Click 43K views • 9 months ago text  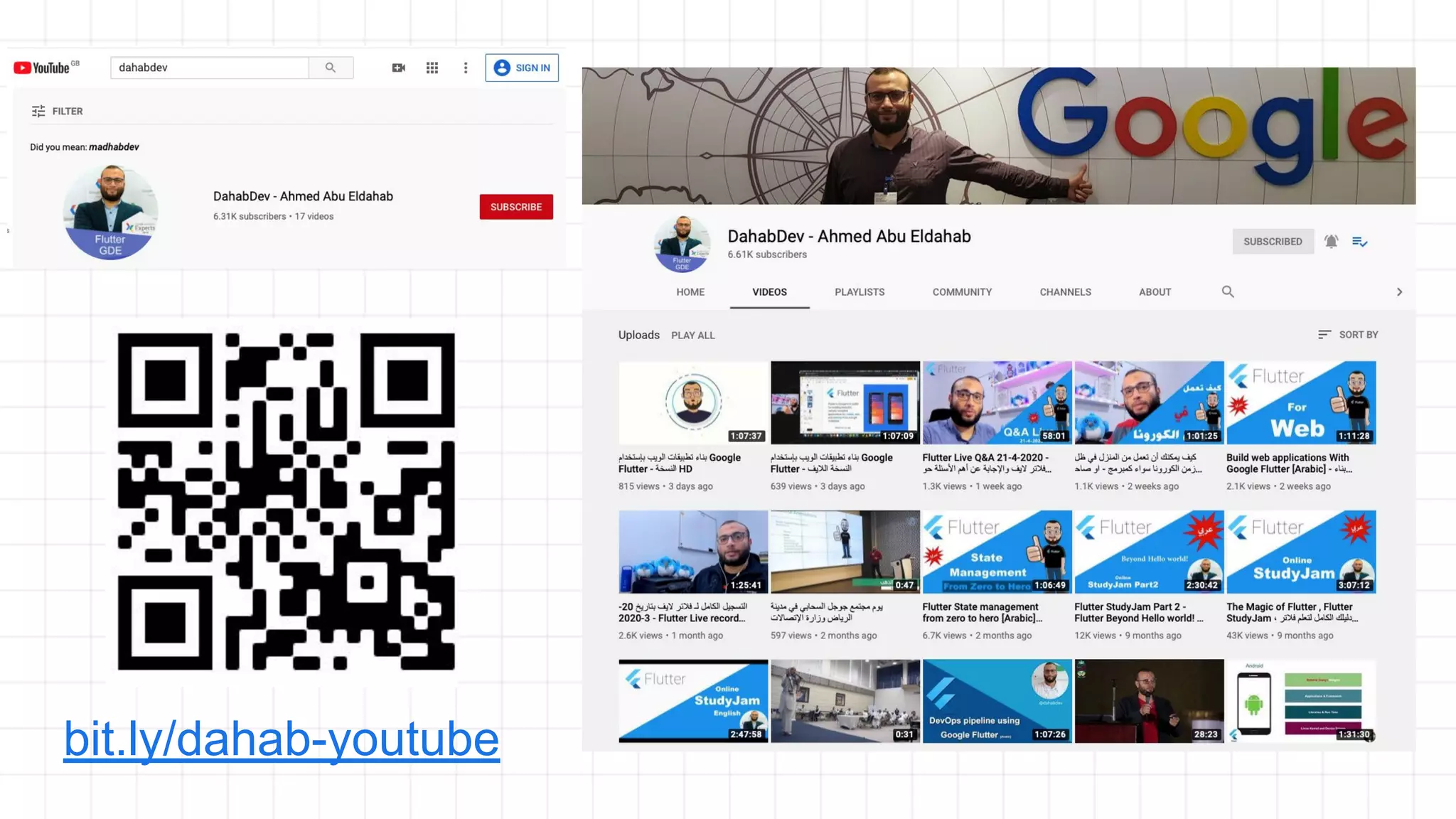(1280, 636)
